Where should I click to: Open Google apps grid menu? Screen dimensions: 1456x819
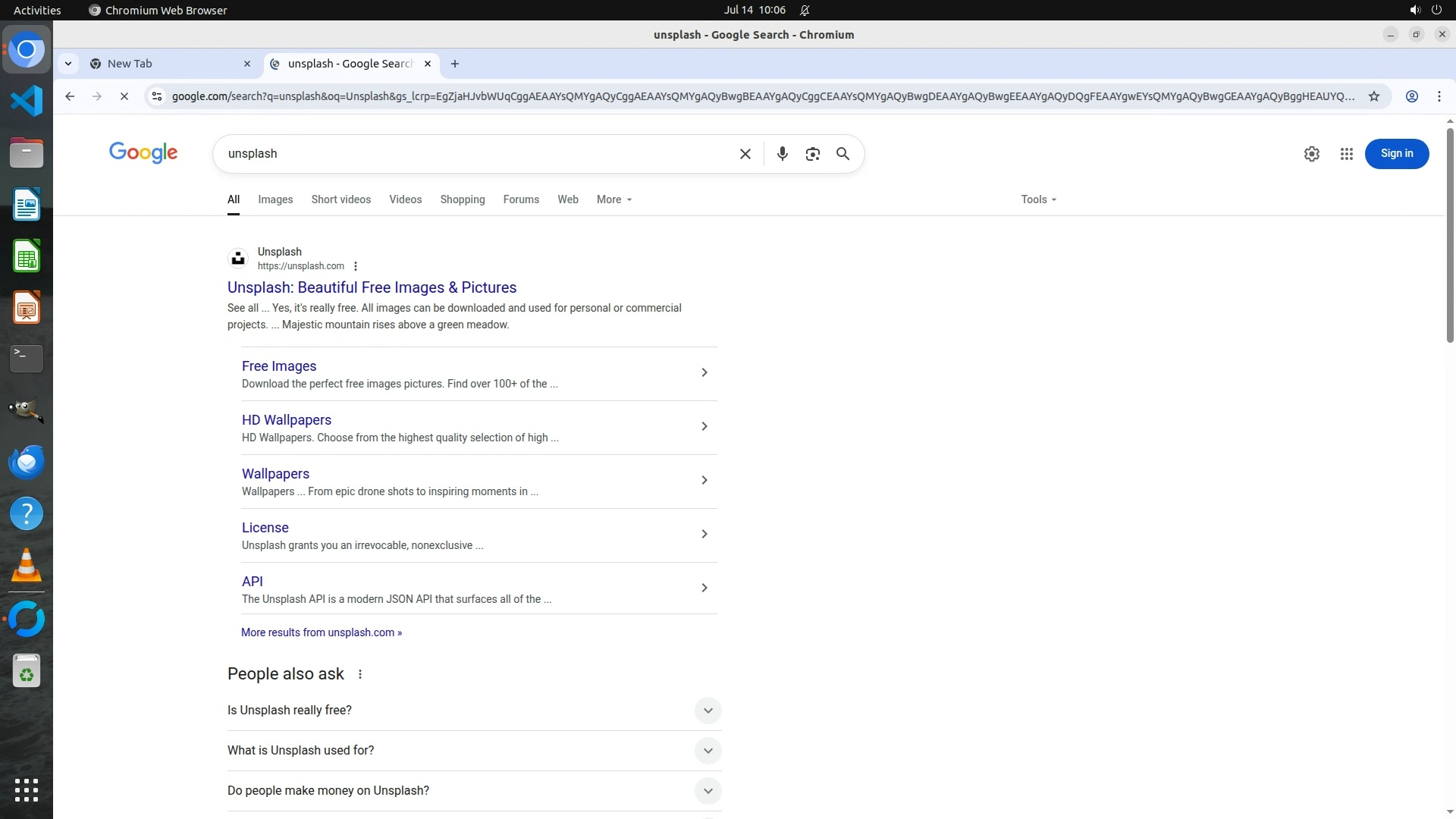pos(1346,154)
